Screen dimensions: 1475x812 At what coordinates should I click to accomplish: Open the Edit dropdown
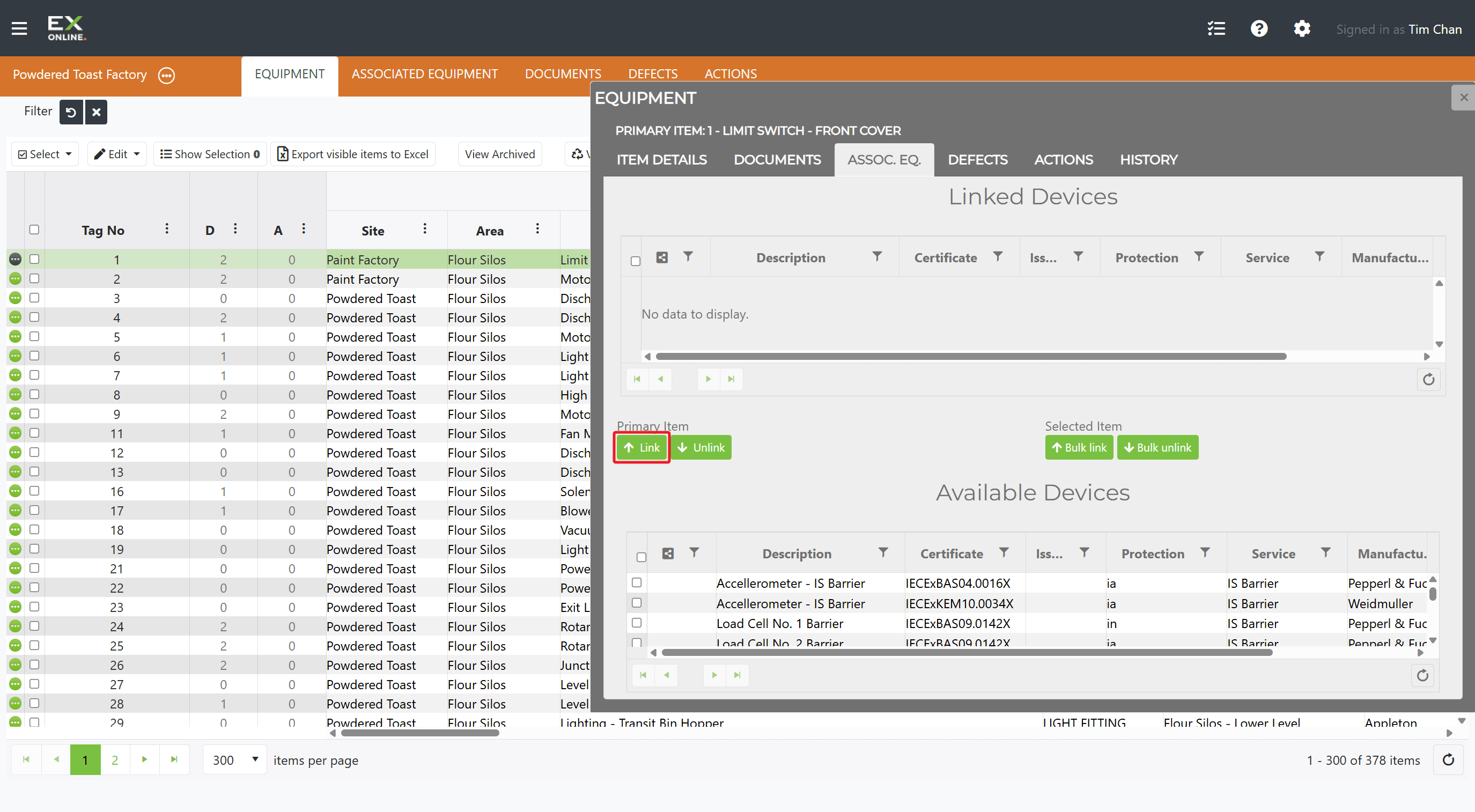(x=117, y=154)
